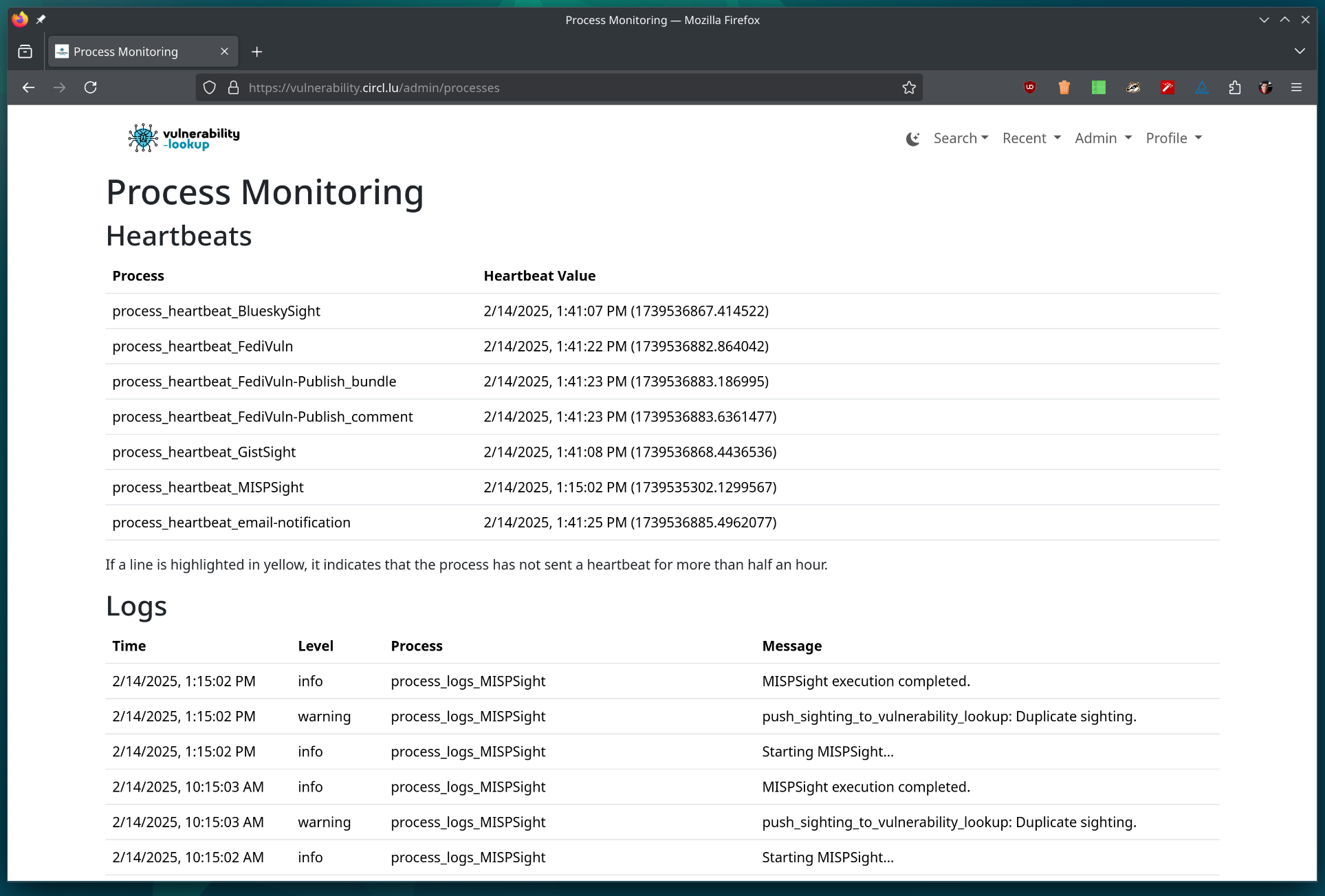Image resolution: width=1325 pixels, height=896 pixels.
Task: Click the Process Monitoring page heading
Action: click(265, 192)
